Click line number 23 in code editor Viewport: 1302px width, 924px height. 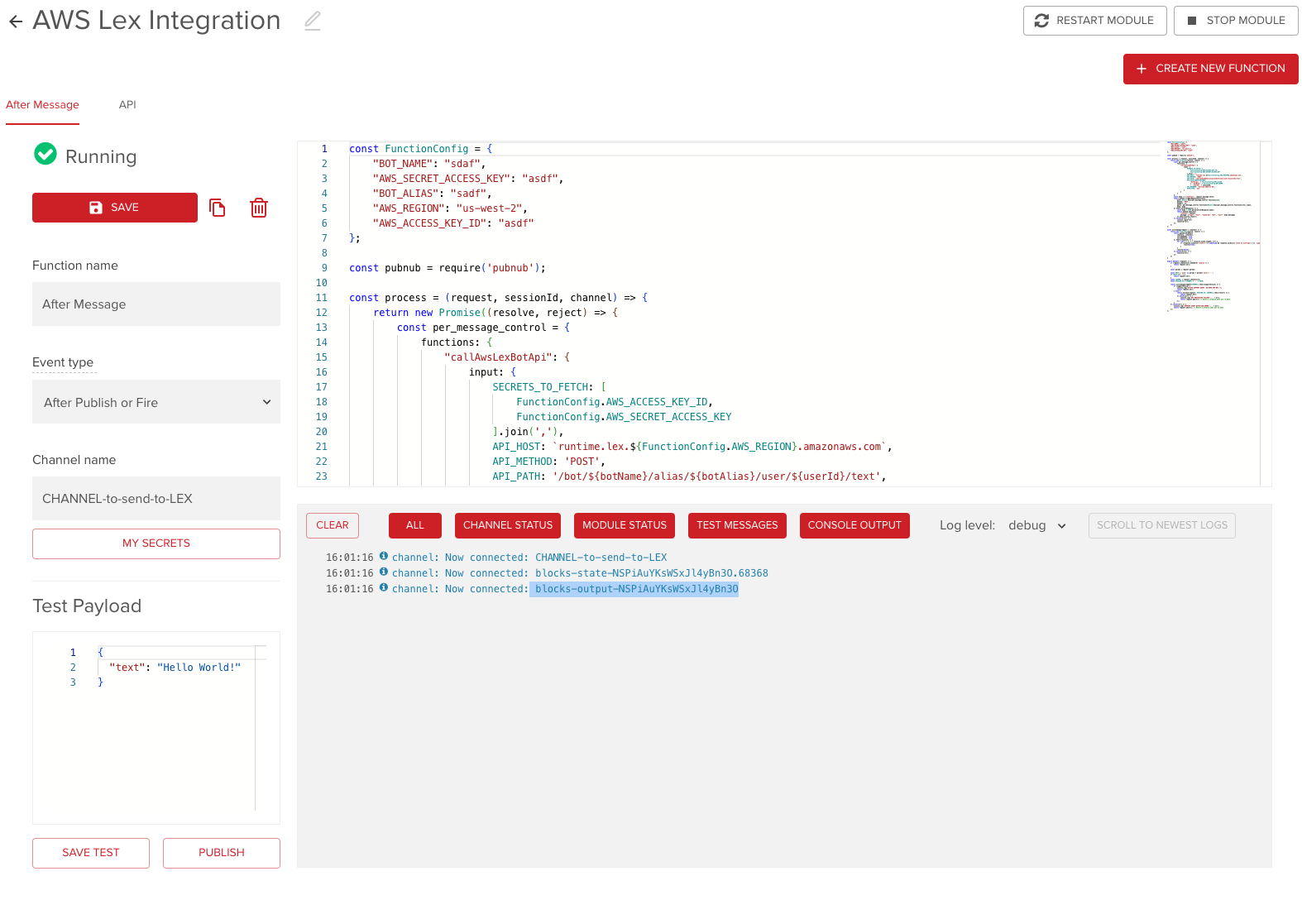[x=321, y=476]
